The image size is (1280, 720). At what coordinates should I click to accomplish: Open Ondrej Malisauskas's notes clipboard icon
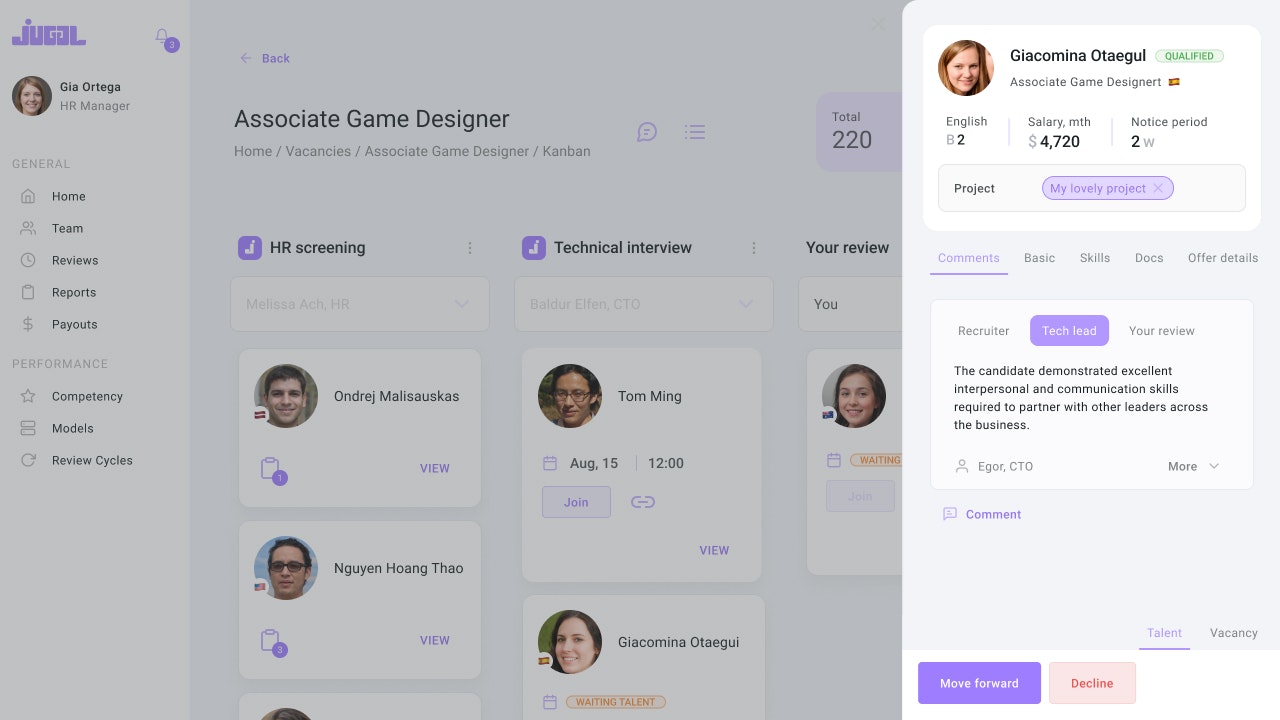coord(271,469)
